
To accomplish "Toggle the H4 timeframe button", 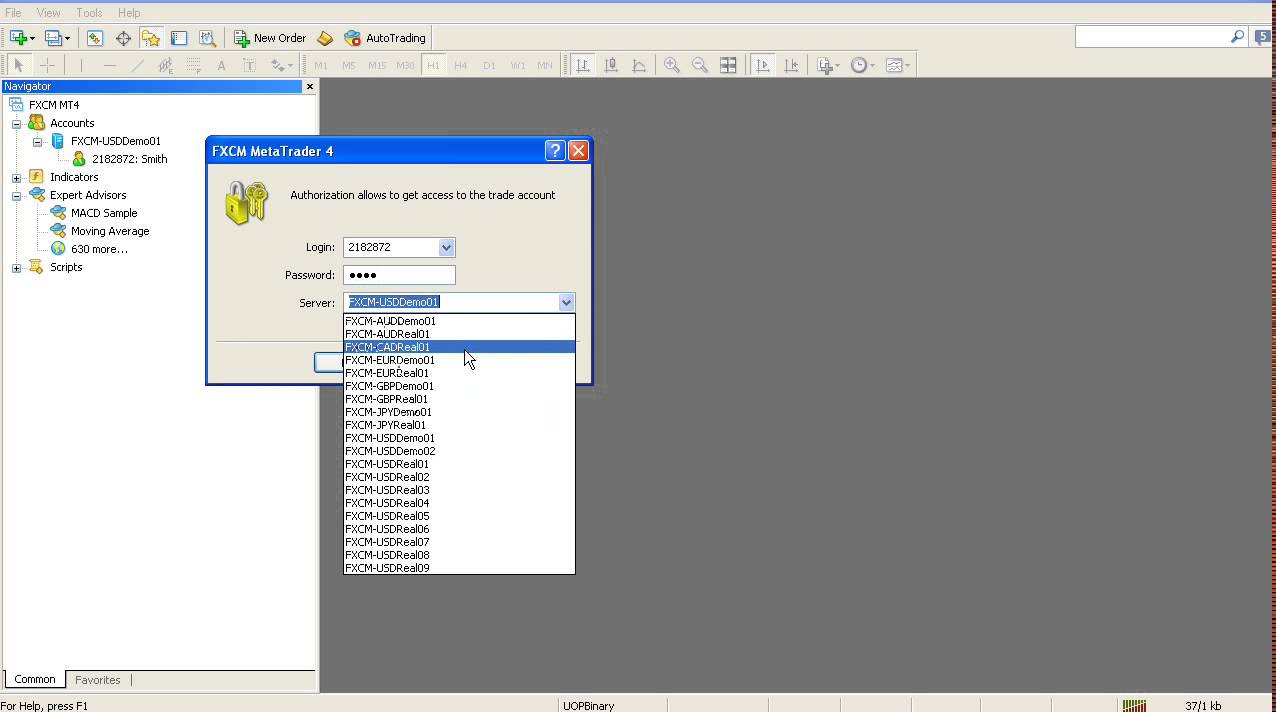I will (x=461, y=65).
